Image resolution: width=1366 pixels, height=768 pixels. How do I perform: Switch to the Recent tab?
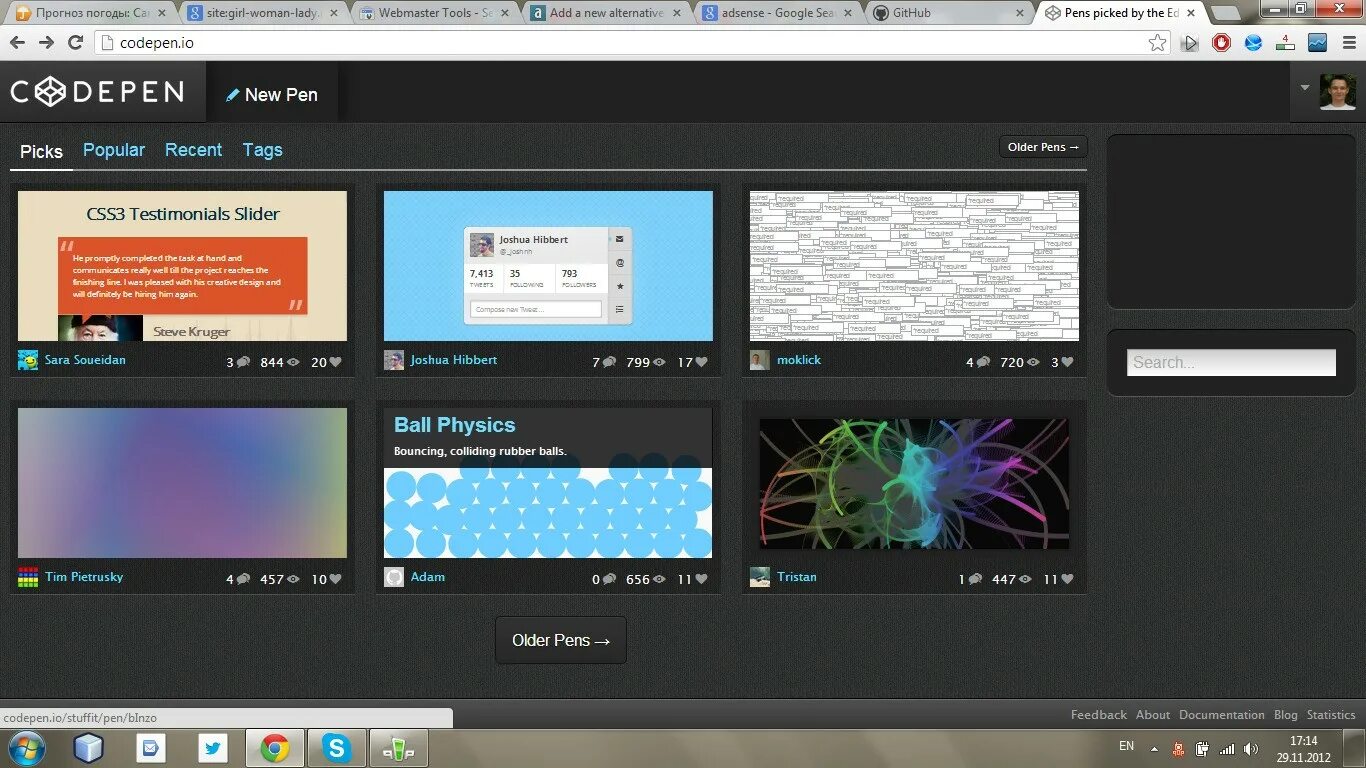[x=193, y=150]
